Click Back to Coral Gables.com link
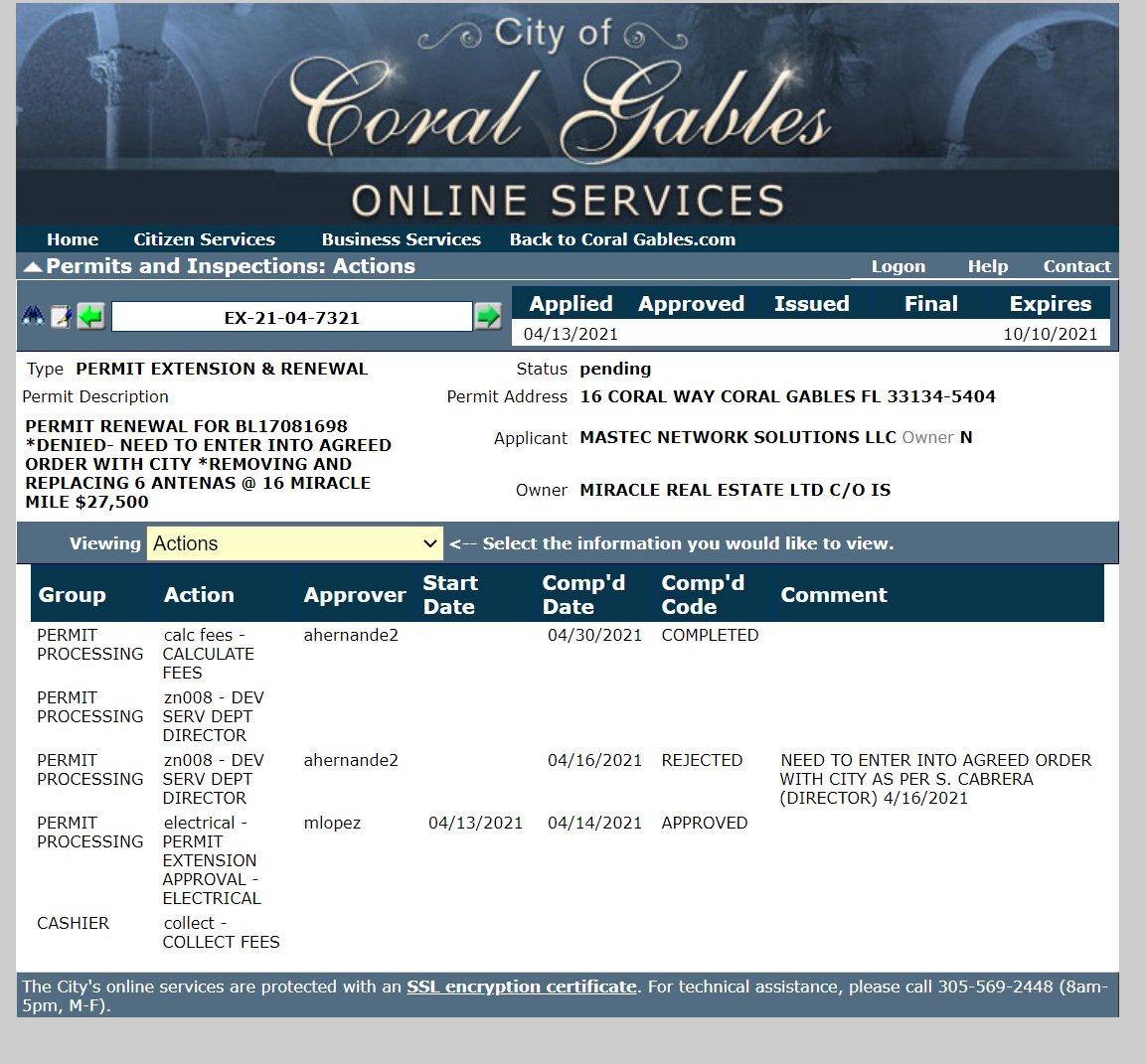 622,239
